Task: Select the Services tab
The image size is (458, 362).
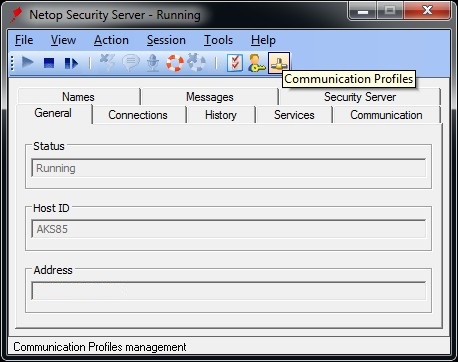Action: coord(294,115)
